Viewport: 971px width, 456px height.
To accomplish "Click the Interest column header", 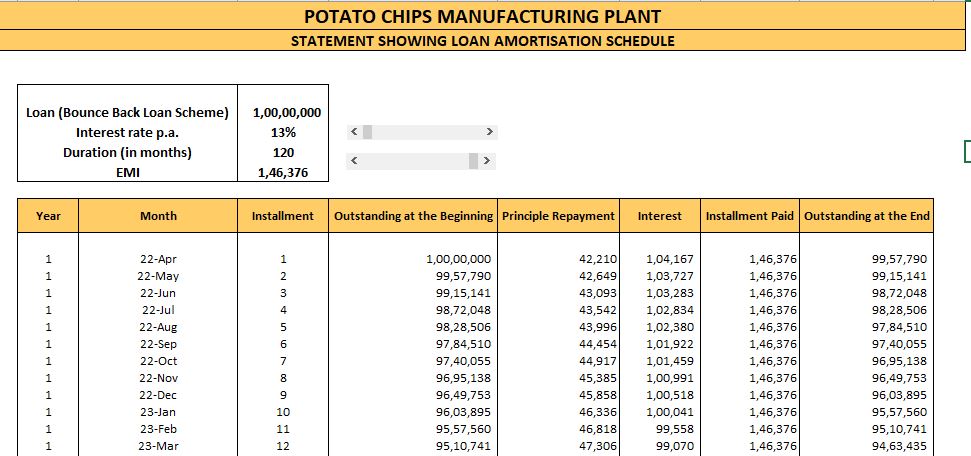I will pos(660,216).
